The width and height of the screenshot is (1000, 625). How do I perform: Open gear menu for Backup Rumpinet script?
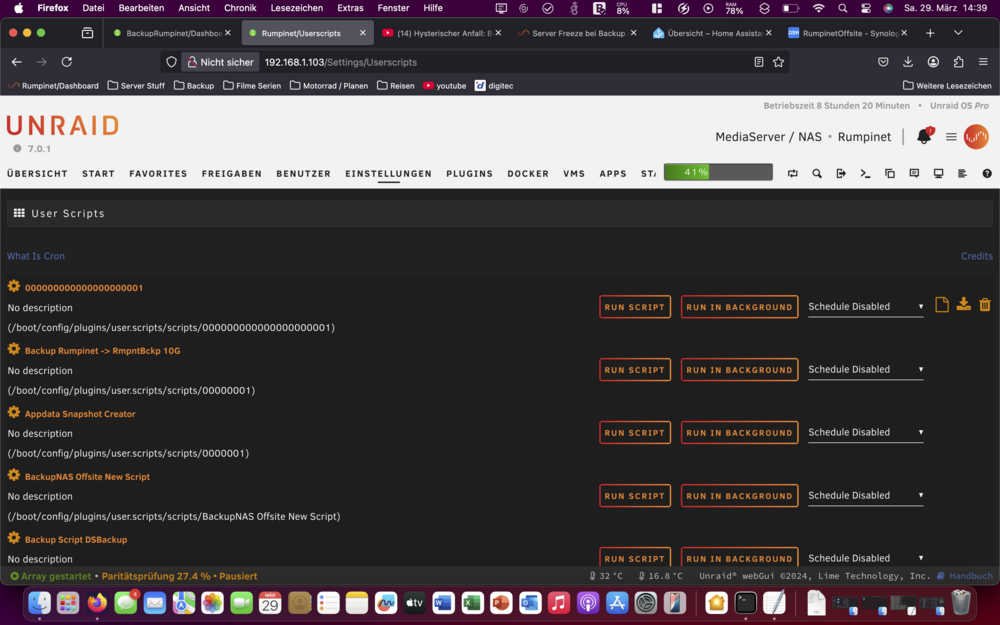14,349
